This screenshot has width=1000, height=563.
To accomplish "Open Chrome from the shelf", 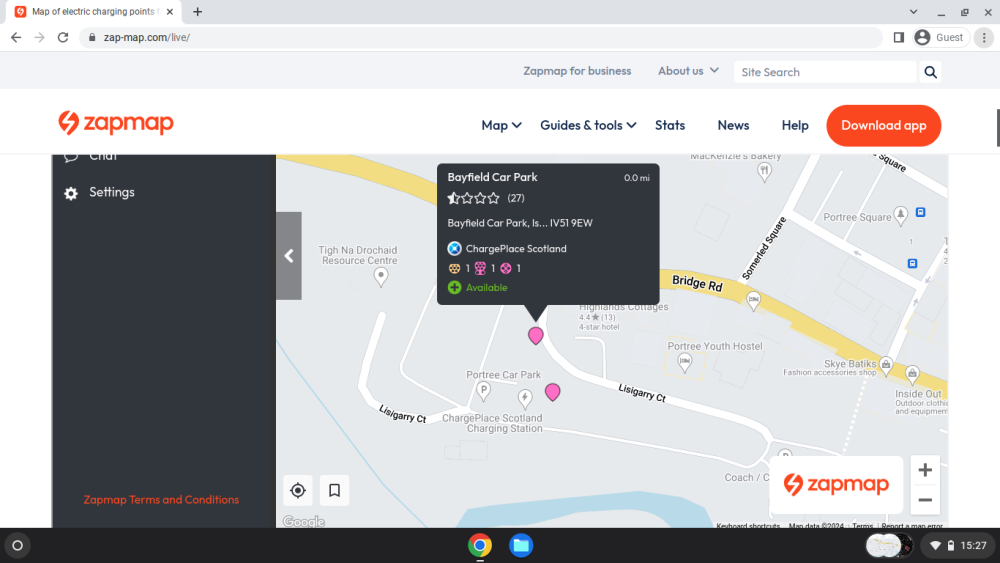I will (x=480, y=545).
